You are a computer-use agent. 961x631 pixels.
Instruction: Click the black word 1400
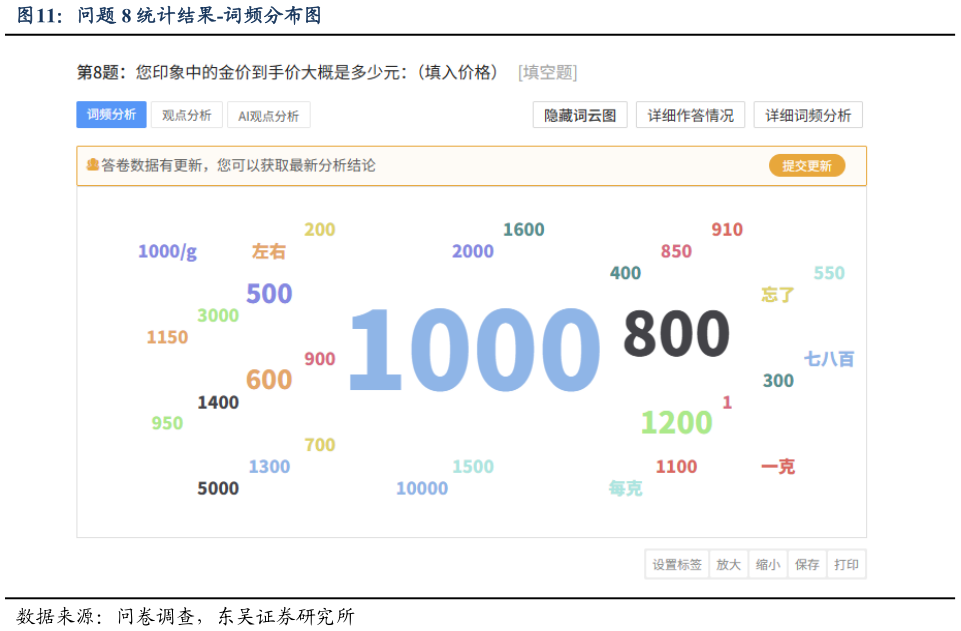[x=218, y=402]
